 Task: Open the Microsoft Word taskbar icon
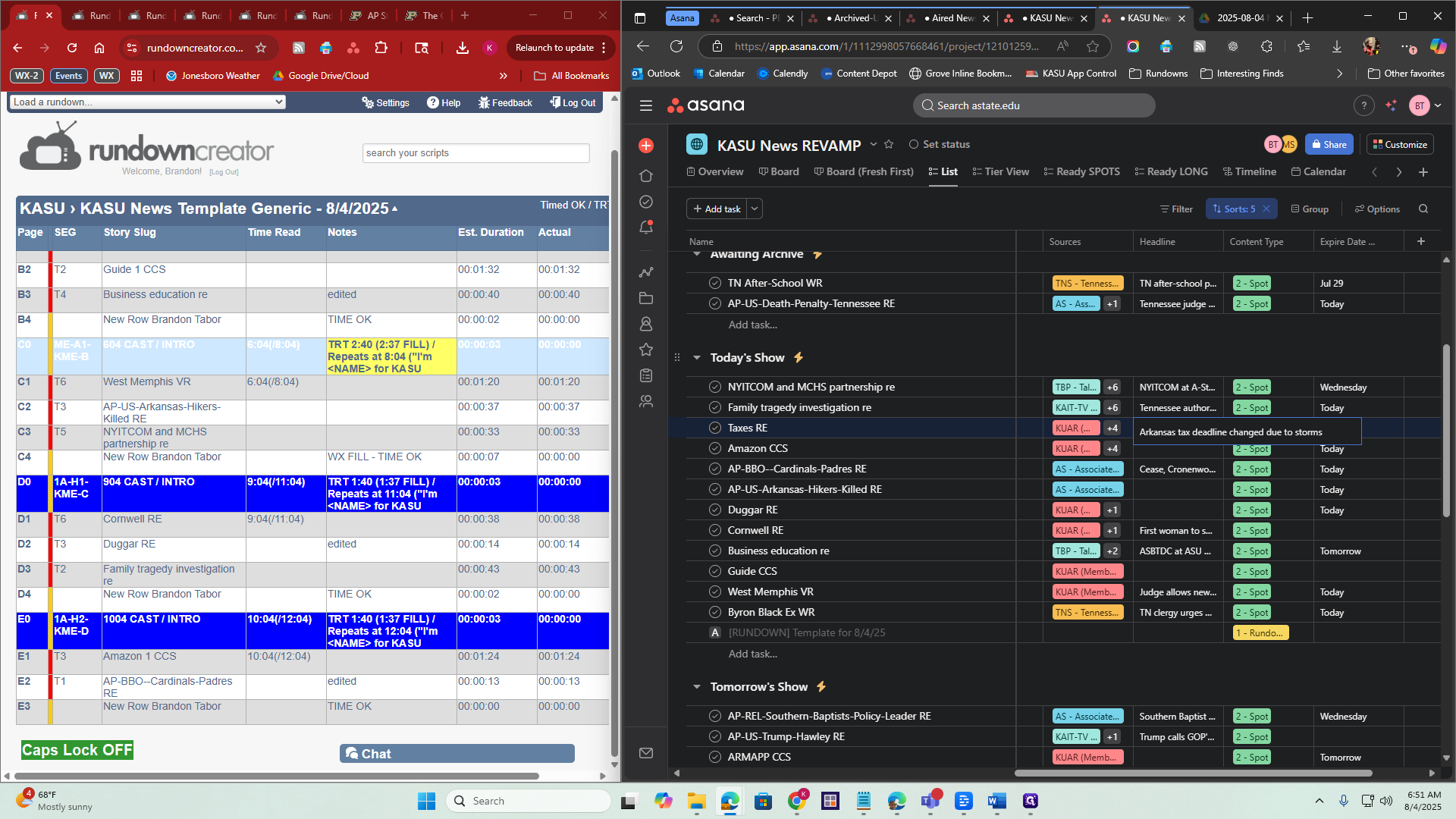point(996,801)
